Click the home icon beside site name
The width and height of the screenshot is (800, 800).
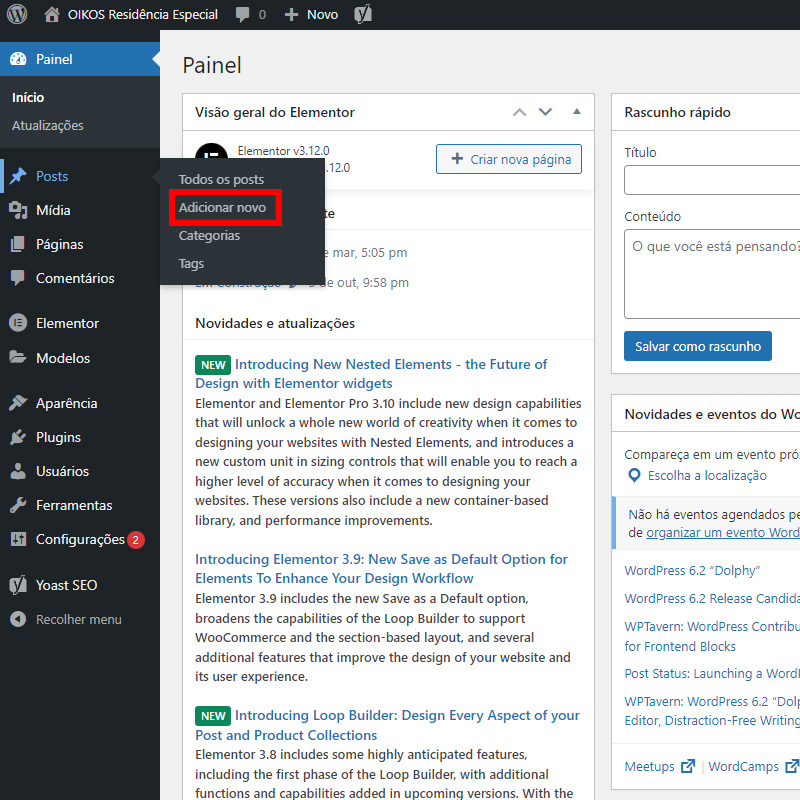(x=52, y=15)
